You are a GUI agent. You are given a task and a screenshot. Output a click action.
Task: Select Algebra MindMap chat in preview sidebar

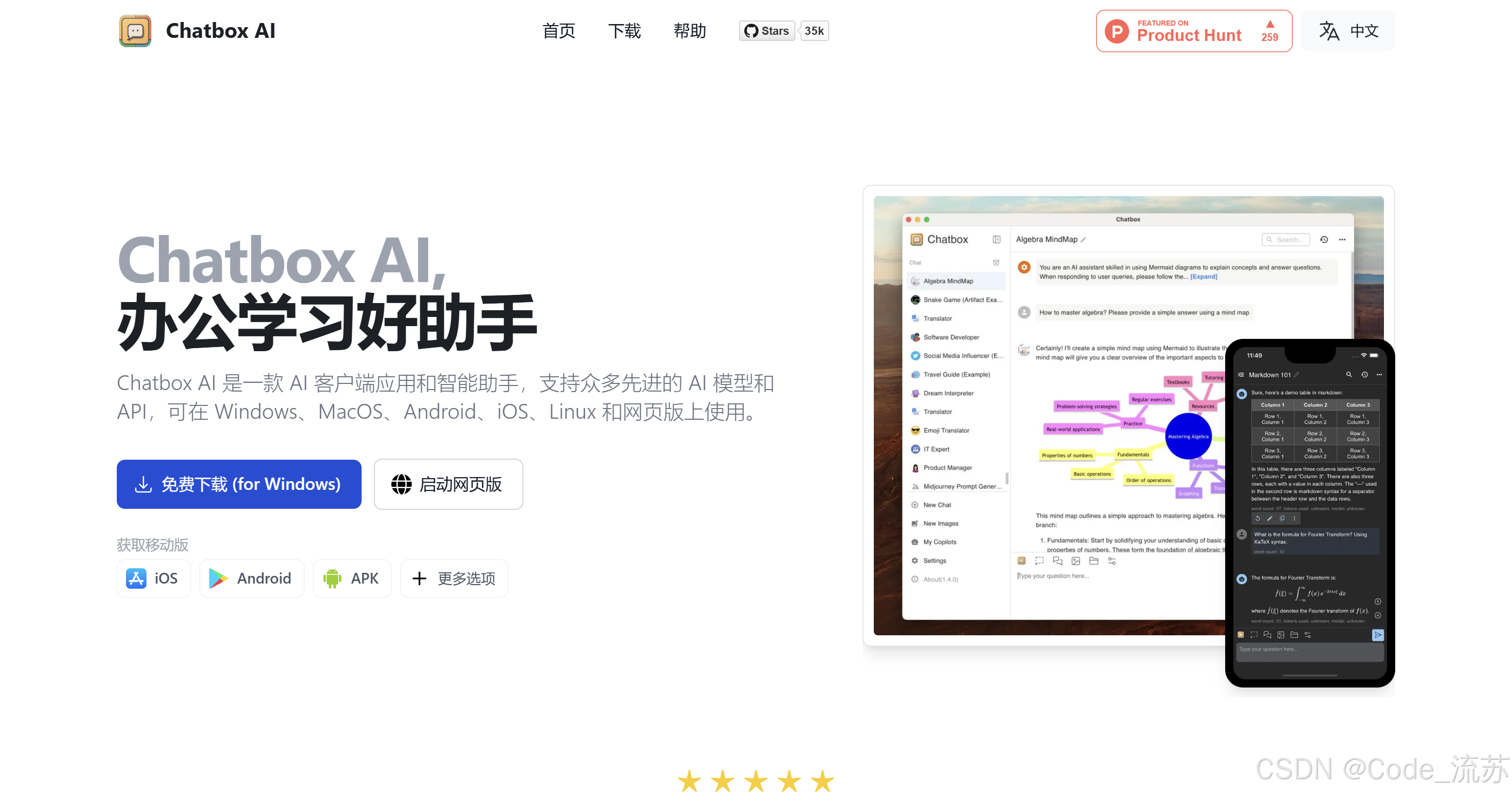[x=956, y=281]
